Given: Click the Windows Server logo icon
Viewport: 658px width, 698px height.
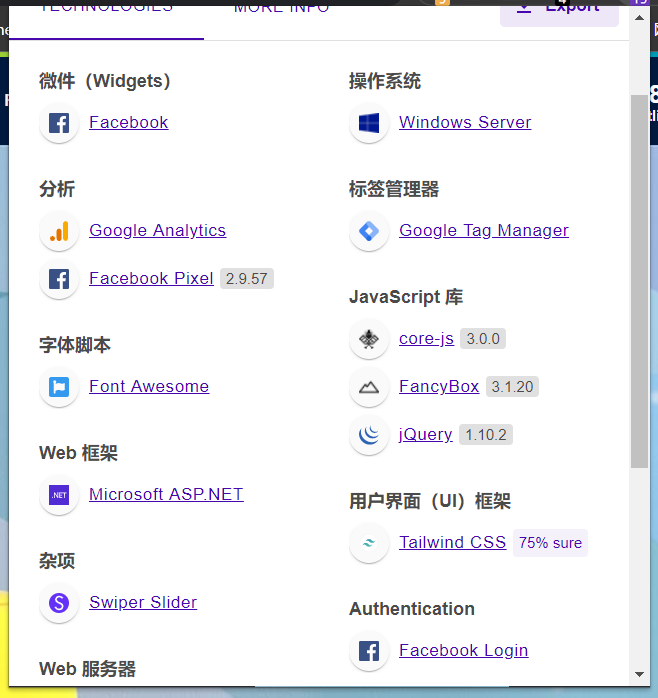Looking at the screenshot, I should click(x=369, y=123).
